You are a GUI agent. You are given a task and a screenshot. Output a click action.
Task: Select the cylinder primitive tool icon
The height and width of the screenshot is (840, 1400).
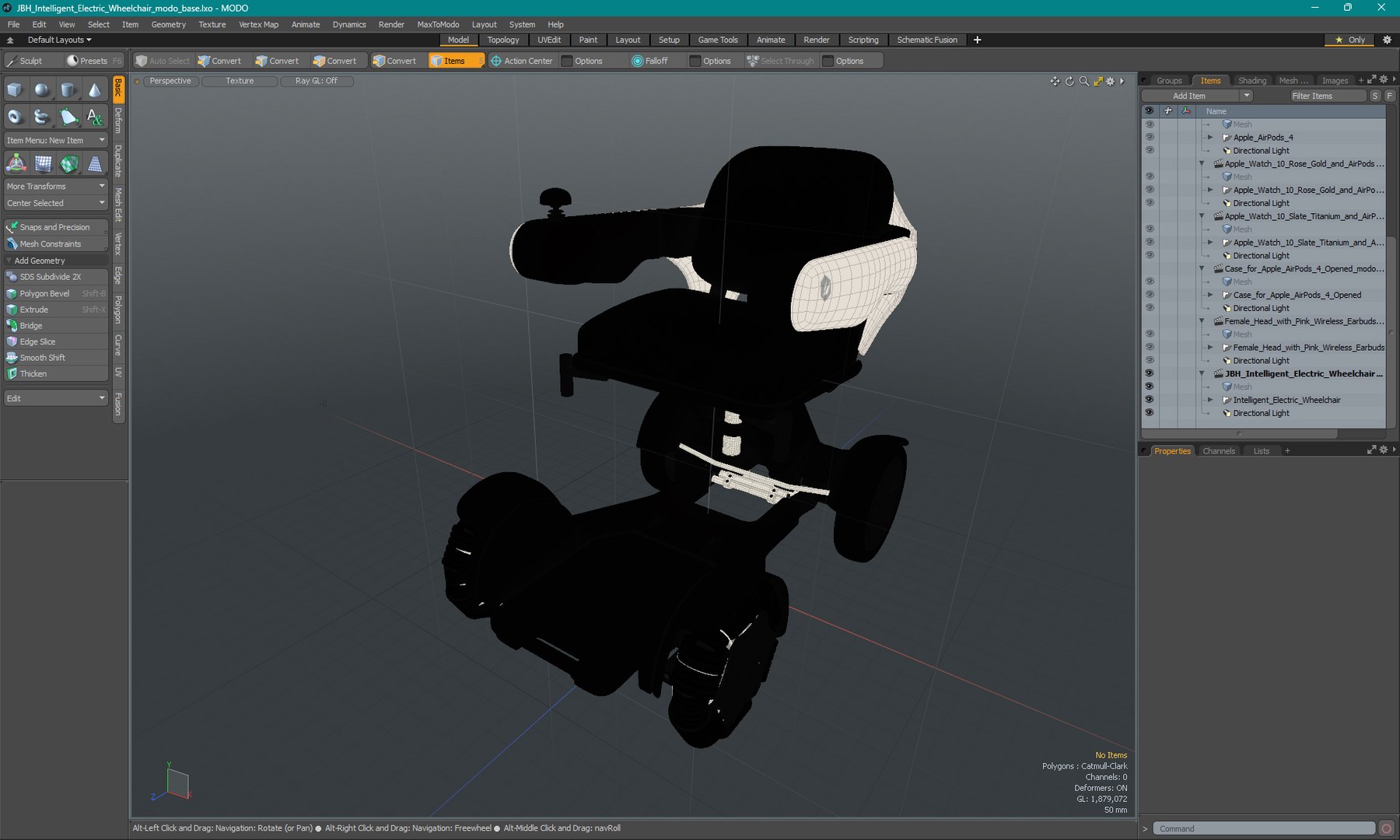click(x=68, y=90)
